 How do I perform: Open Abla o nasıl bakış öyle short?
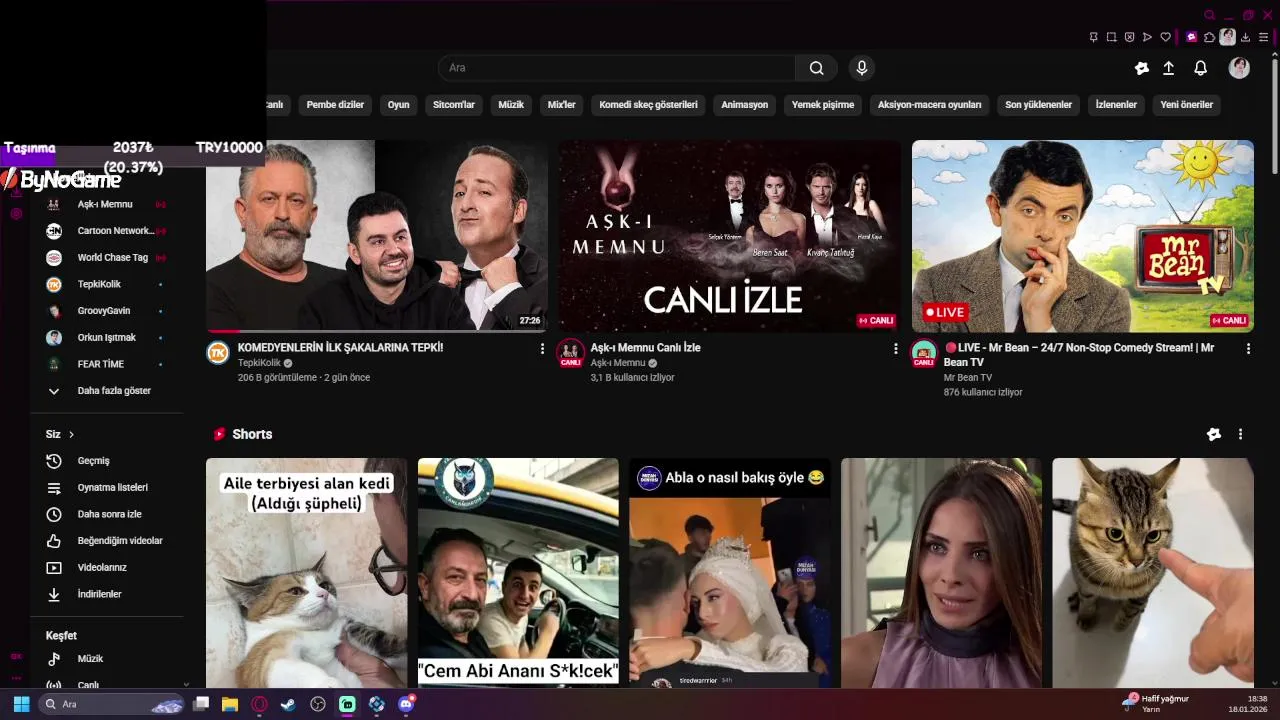coord(729,573)
